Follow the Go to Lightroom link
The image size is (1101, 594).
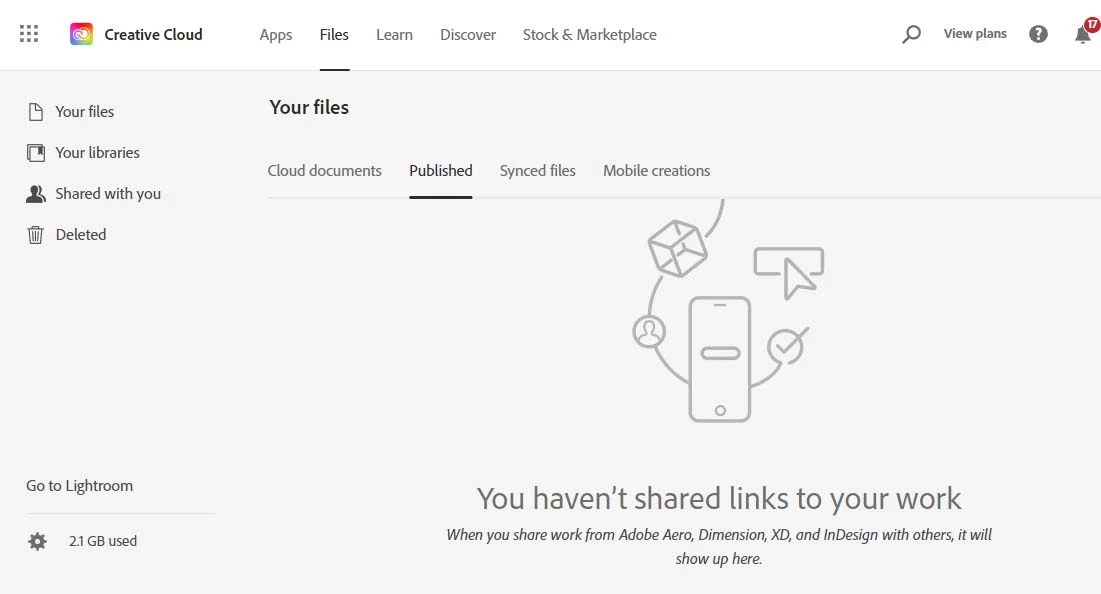pos(79,486)
